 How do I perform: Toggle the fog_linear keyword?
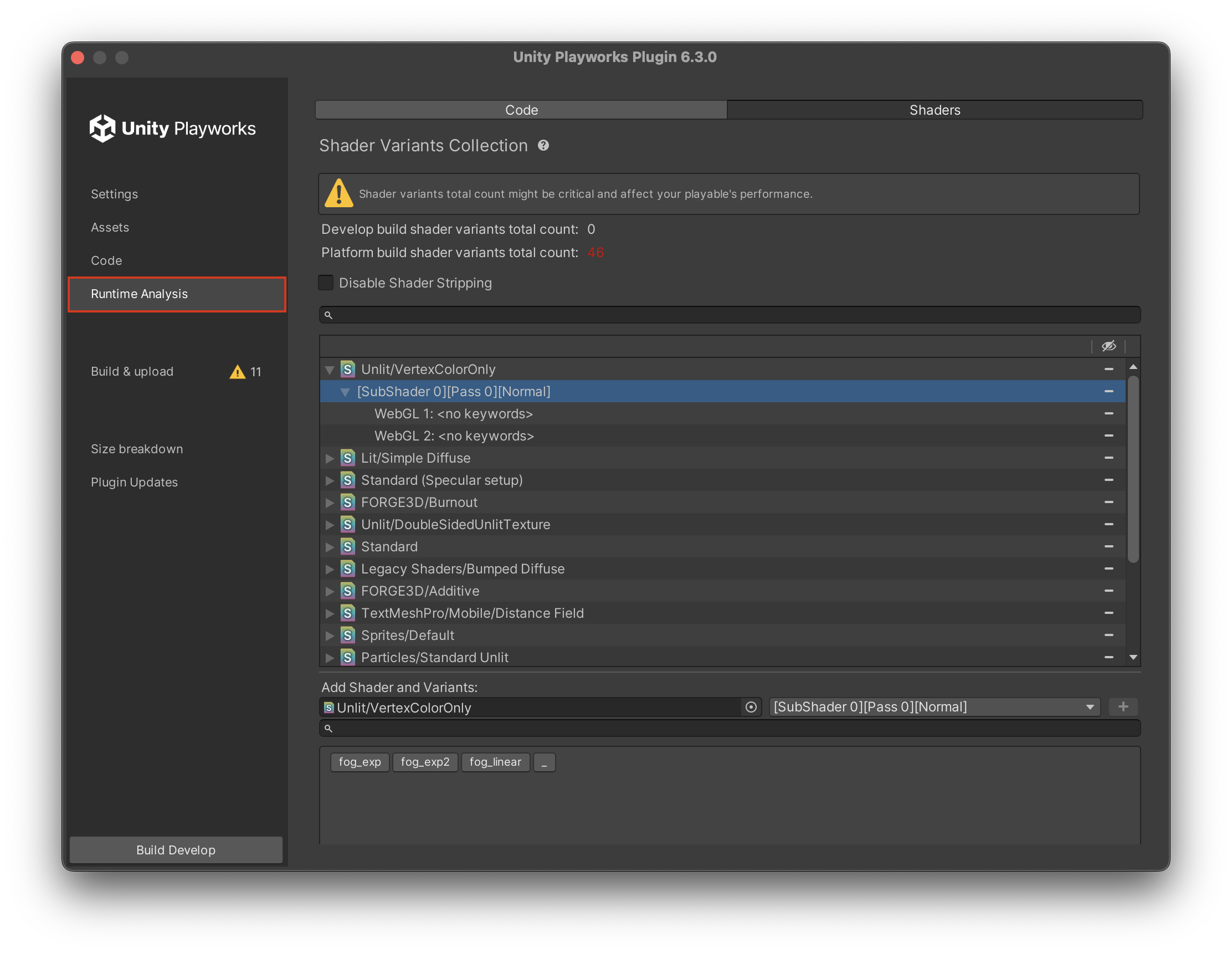pos(495,762)
